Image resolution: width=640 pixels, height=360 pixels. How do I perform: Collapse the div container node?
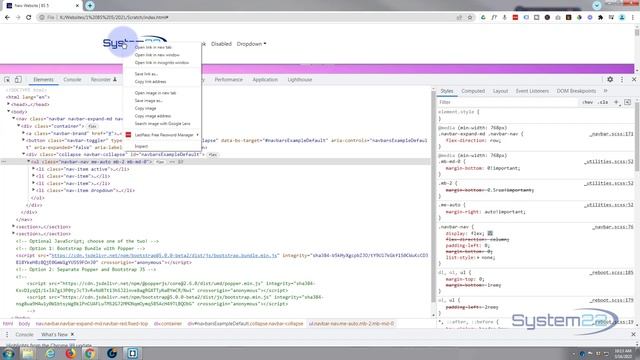pyautogui.click(x=18, y=126)
